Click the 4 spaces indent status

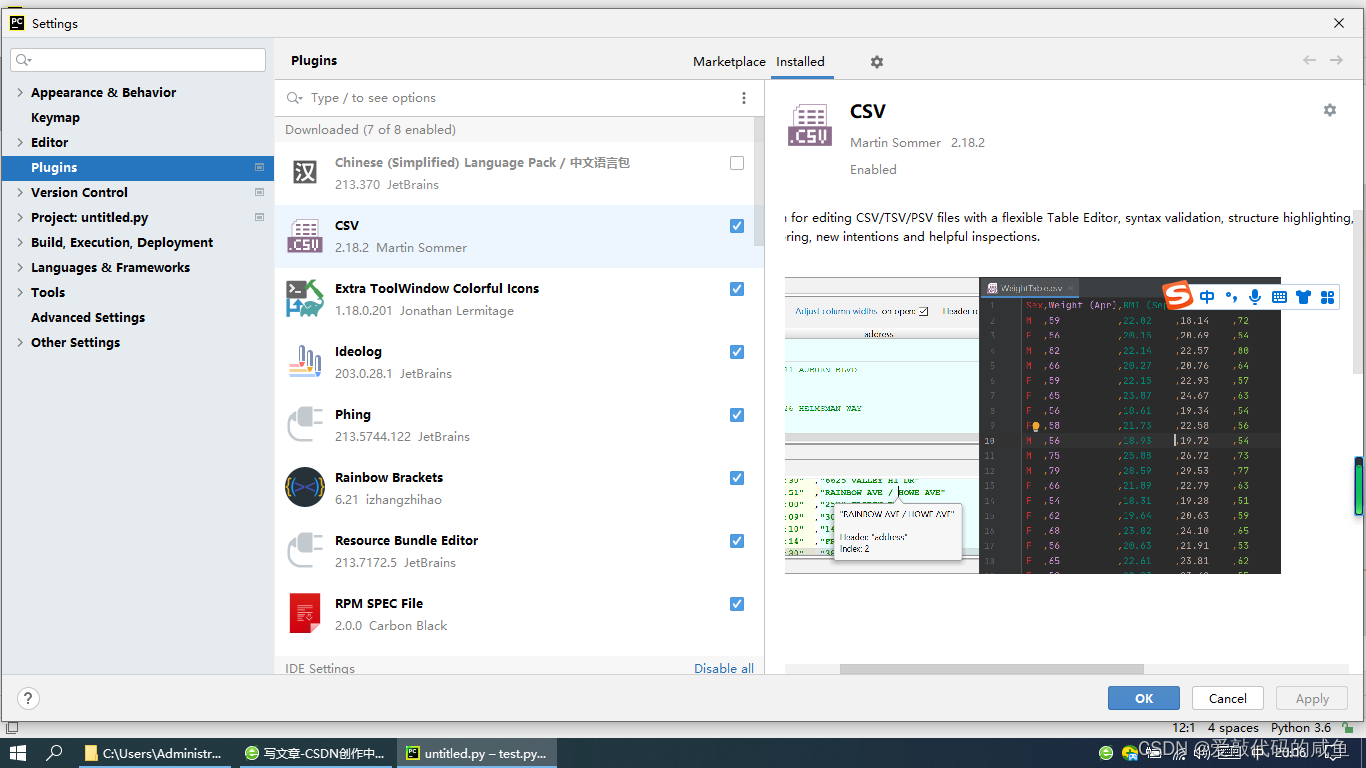click(x=1233, y=728)
